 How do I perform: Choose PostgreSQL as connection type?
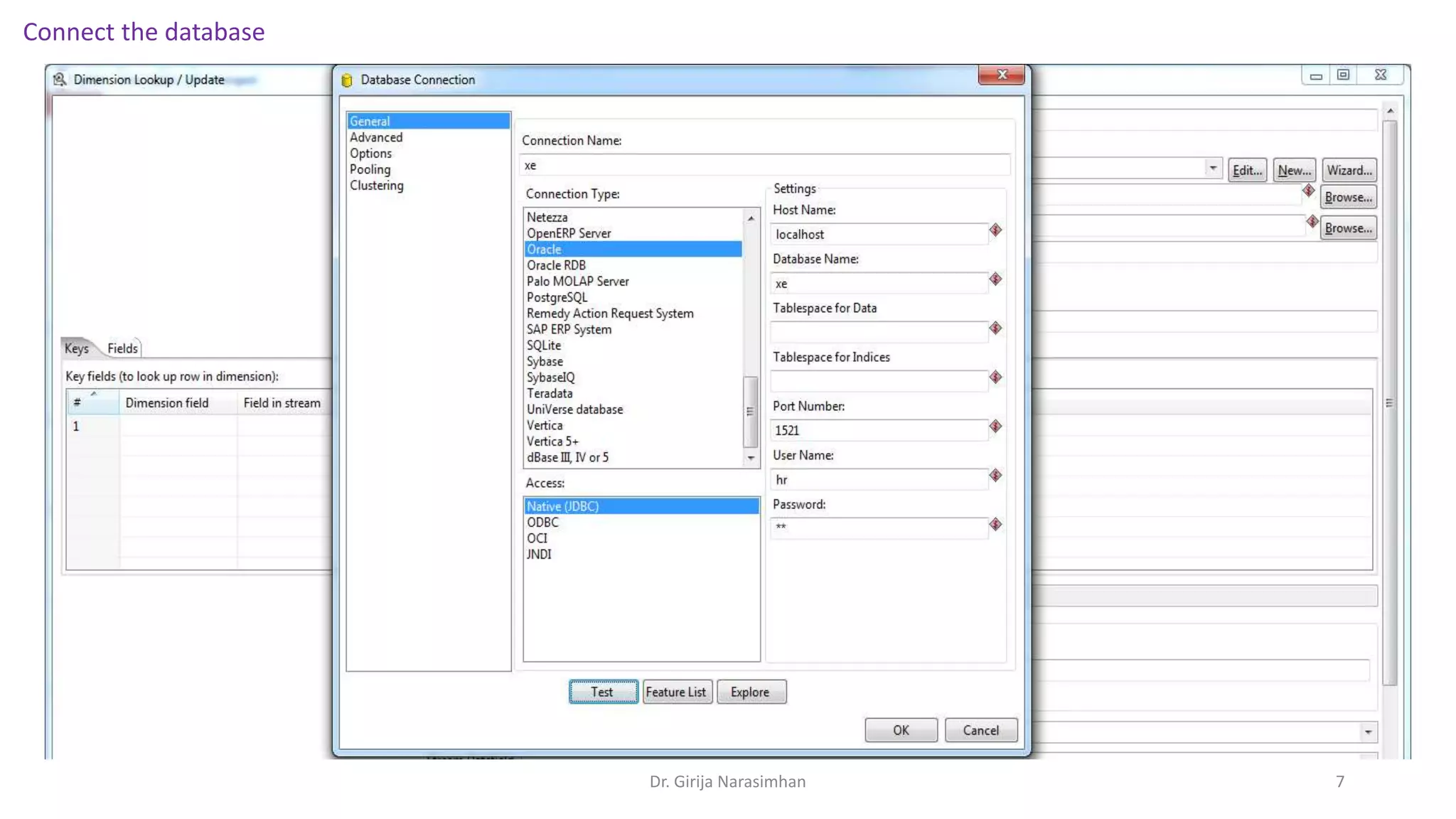tap(557, 297)
